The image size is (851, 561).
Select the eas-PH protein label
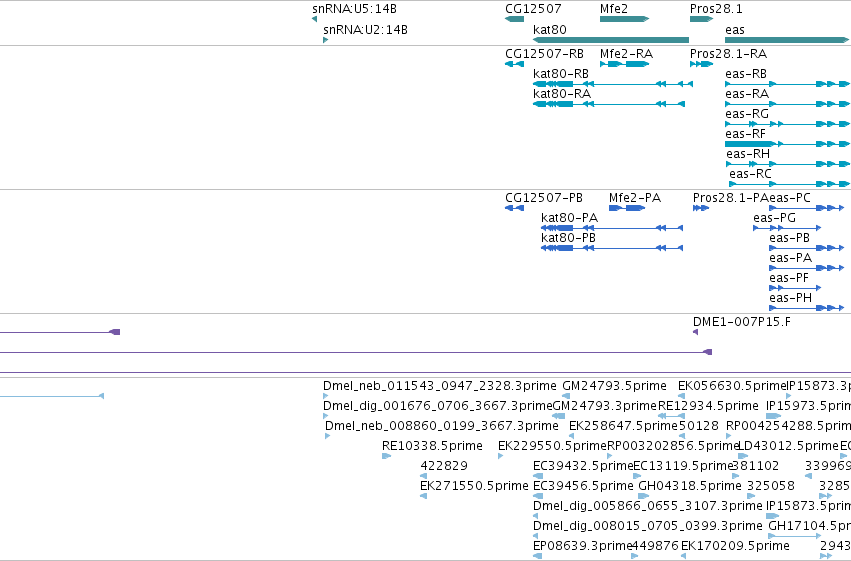pyautogui.click(x=790, y=298)
